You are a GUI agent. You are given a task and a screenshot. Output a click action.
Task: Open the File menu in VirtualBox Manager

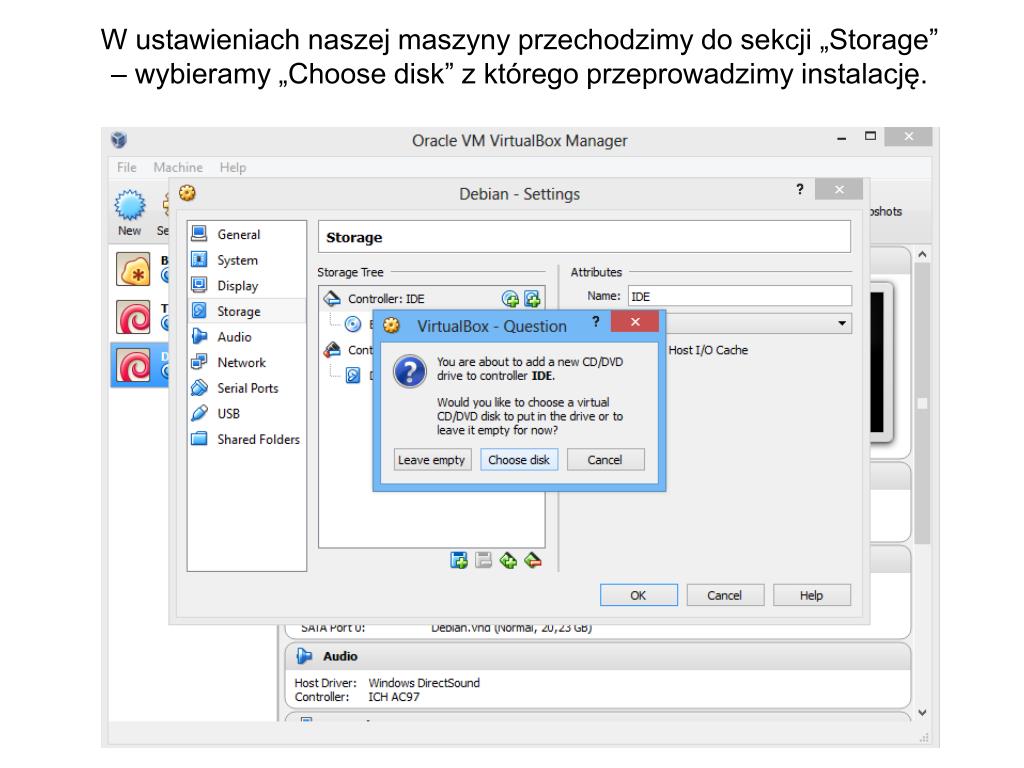127,167
